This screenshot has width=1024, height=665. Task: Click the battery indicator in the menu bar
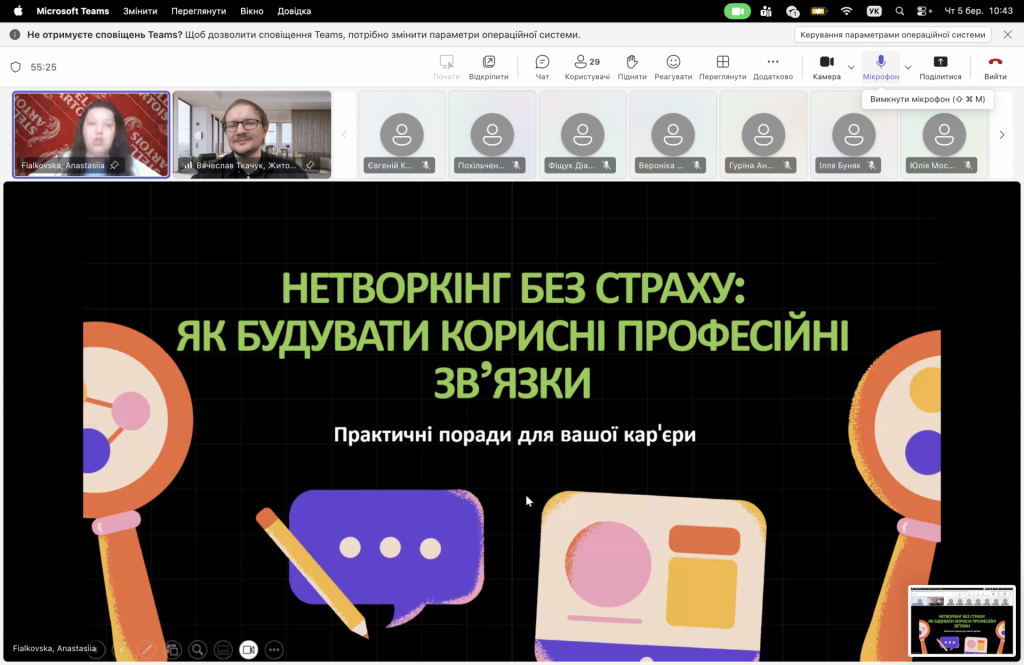(820, 11)
